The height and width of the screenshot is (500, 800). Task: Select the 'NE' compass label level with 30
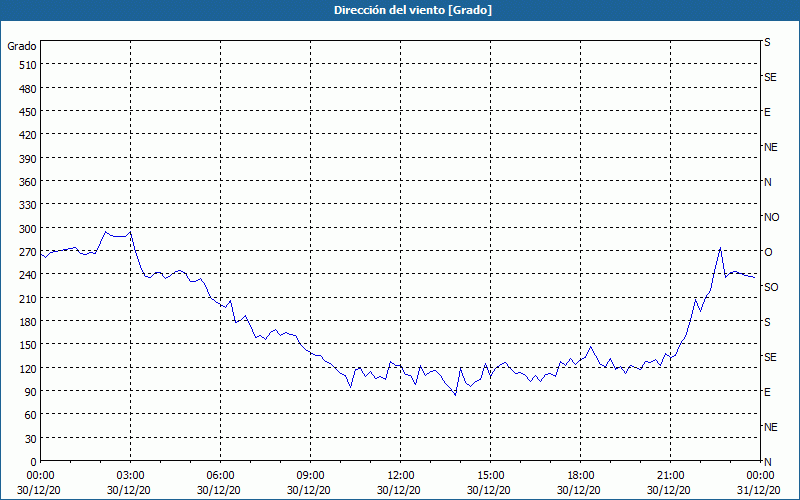pyautogui.click(x=771, y=427)
